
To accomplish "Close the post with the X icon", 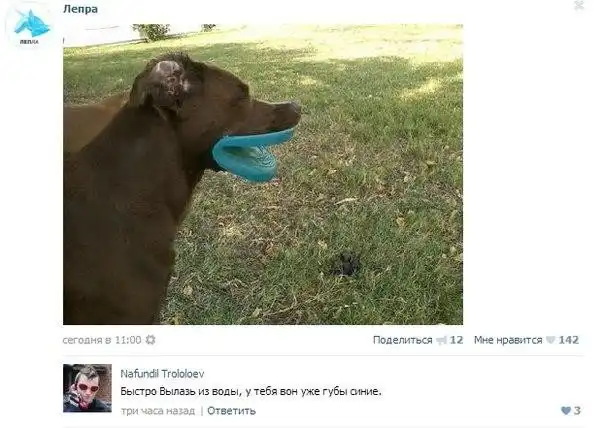I will click(579, 5).
